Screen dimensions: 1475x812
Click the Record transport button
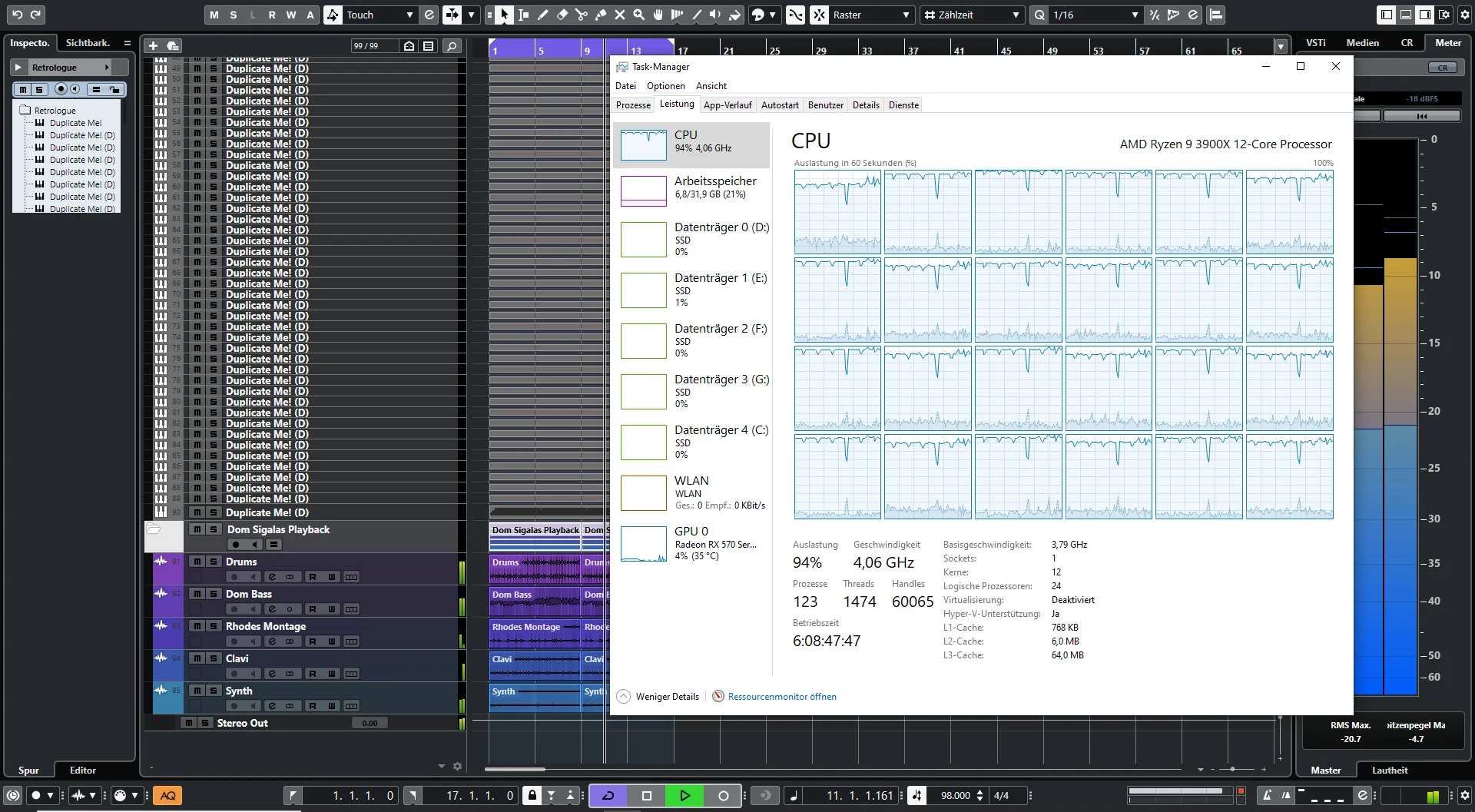pos(723,796)
